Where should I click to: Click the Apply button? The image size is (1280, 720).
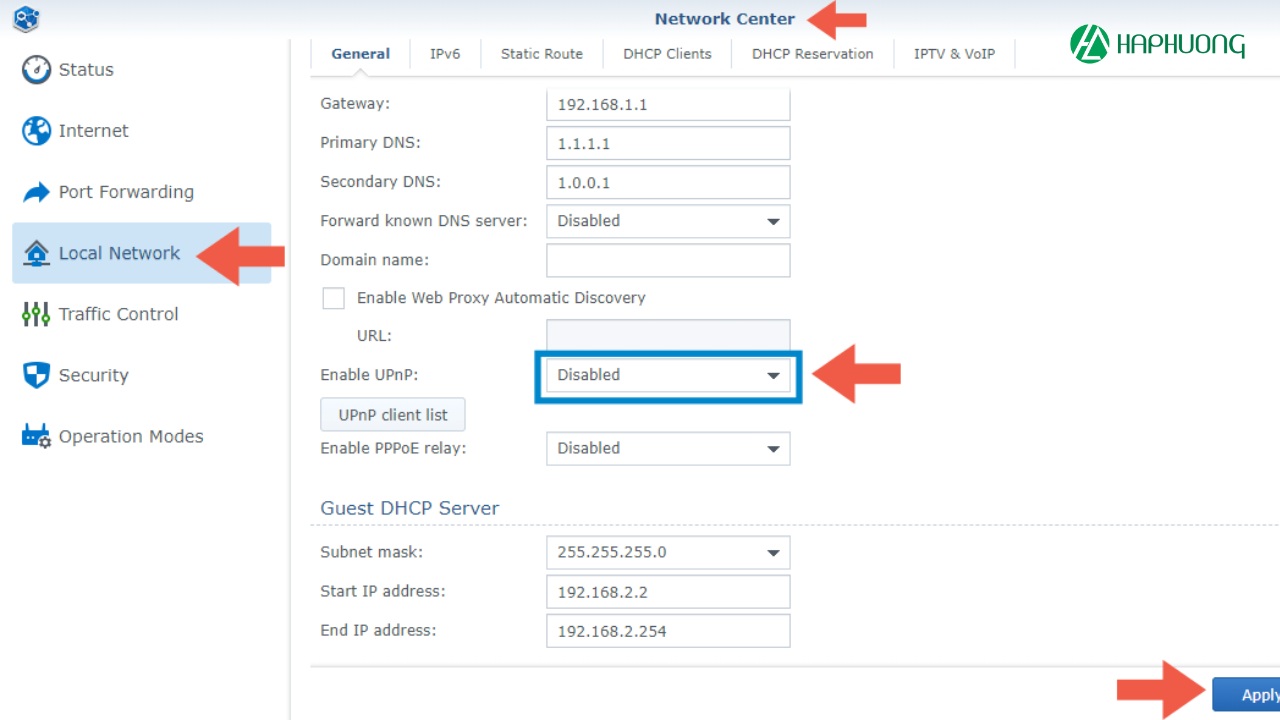(x=1246, y=695)
